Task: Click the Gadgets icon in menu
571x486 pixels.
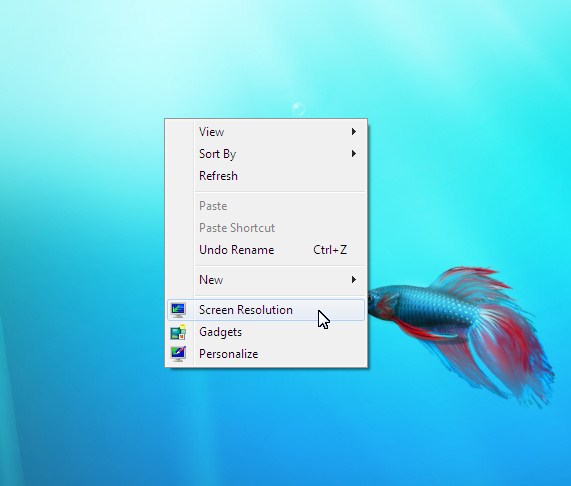Action: (178, 332)
